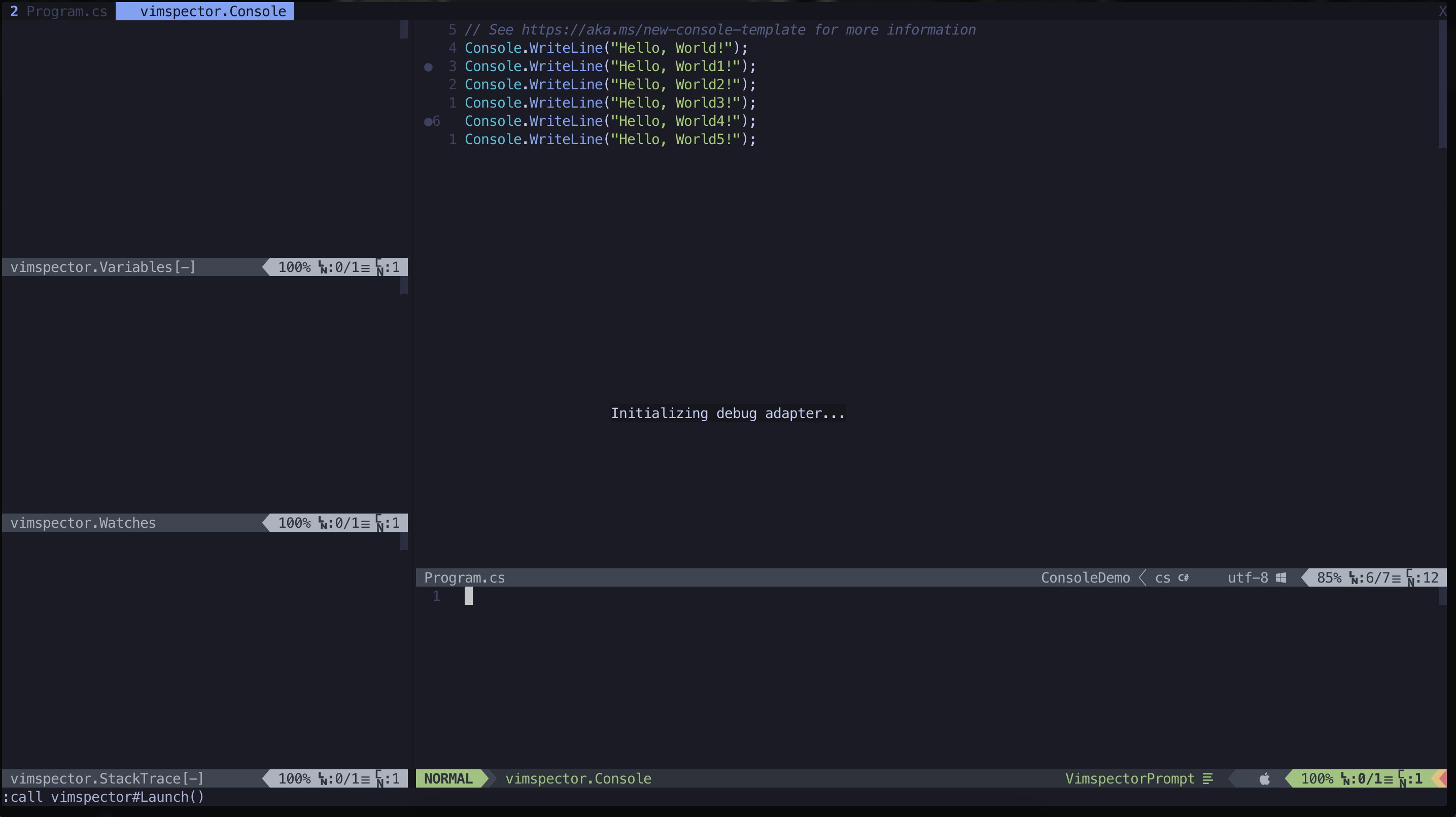Click the chevron separator after ConsoleDemo

1143,578
